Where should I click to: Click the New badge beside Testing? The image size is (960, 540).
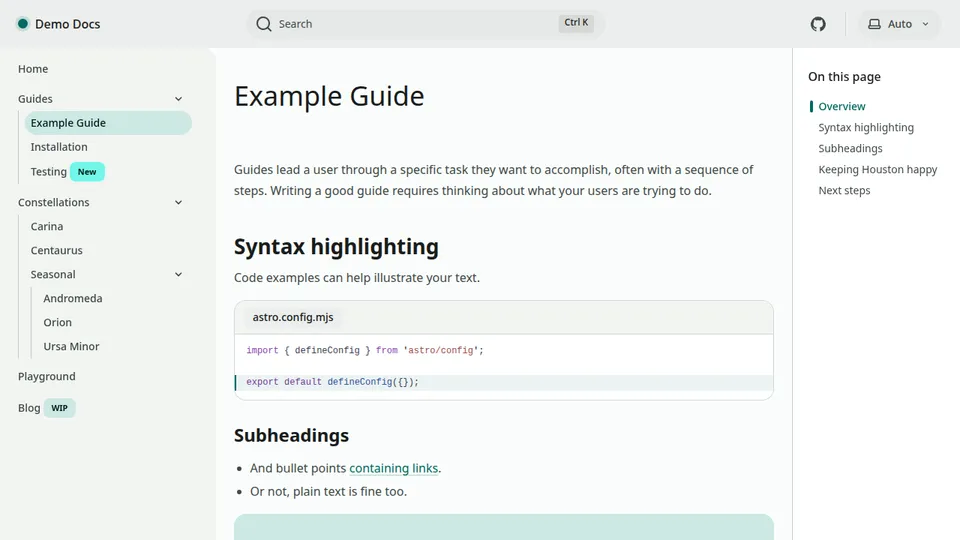(87, 172)
